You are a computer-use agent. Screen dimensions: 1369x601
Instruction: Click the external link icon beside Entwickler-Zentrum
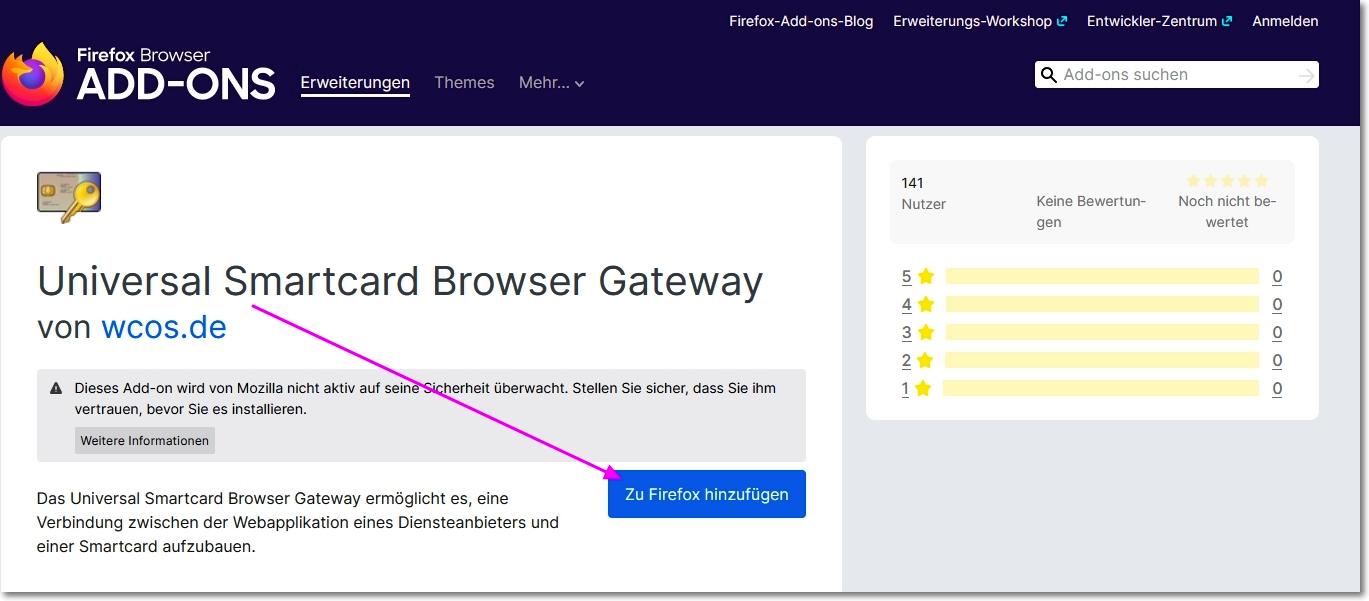point(1227,21)
